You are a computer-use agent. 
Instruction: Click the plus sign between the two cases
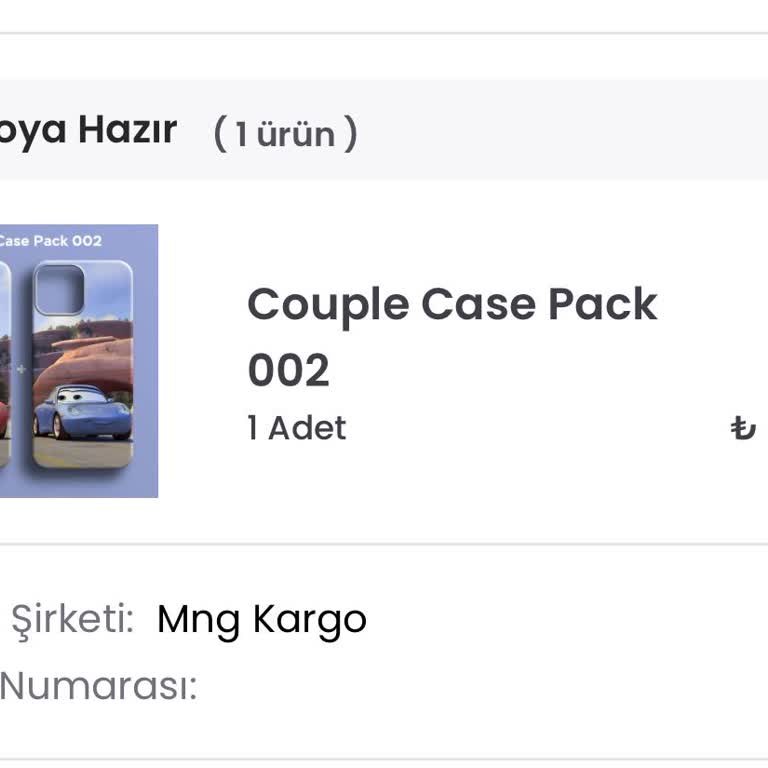coord(21,369)
